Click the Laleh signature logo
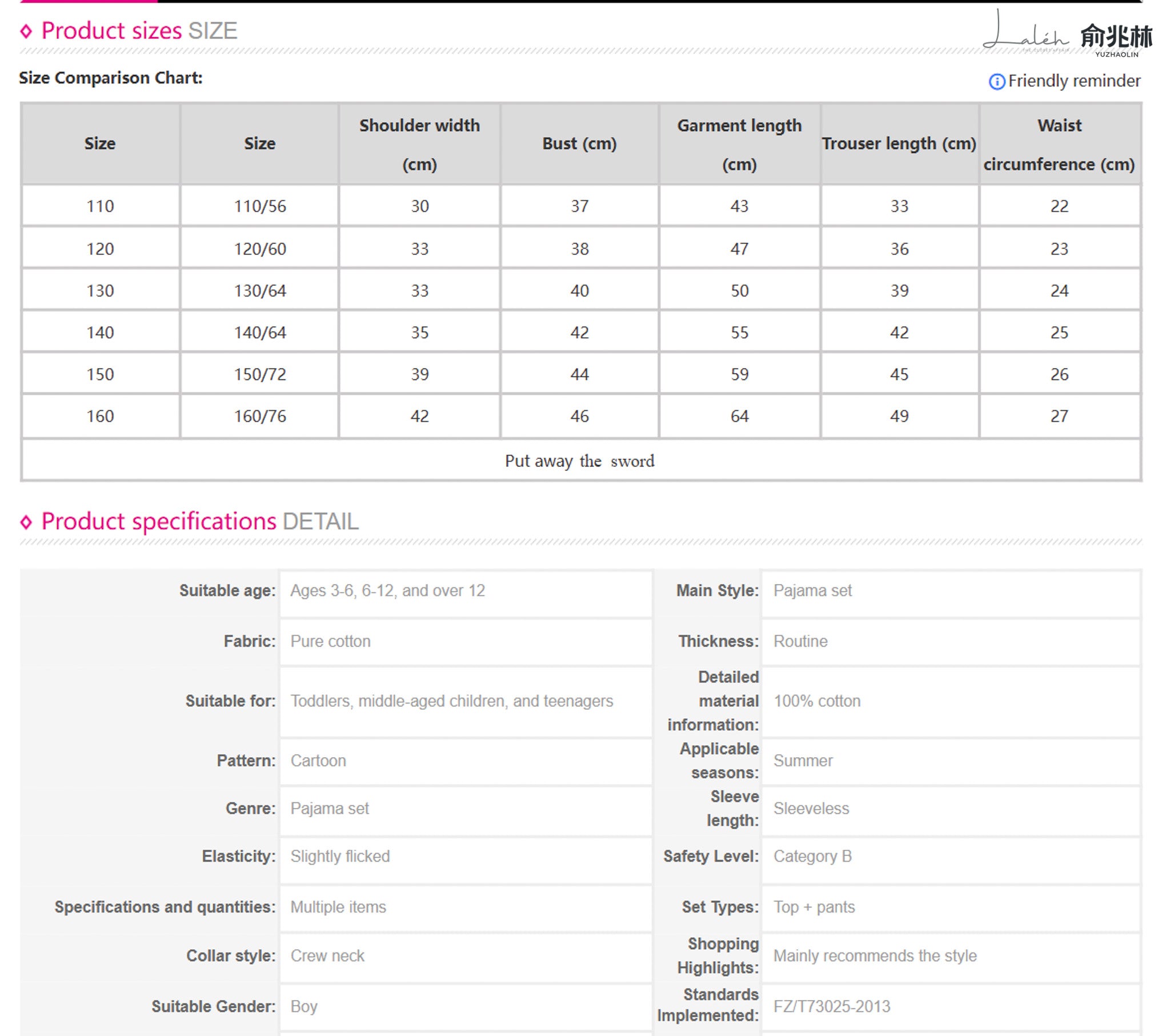 [1025, 31]
